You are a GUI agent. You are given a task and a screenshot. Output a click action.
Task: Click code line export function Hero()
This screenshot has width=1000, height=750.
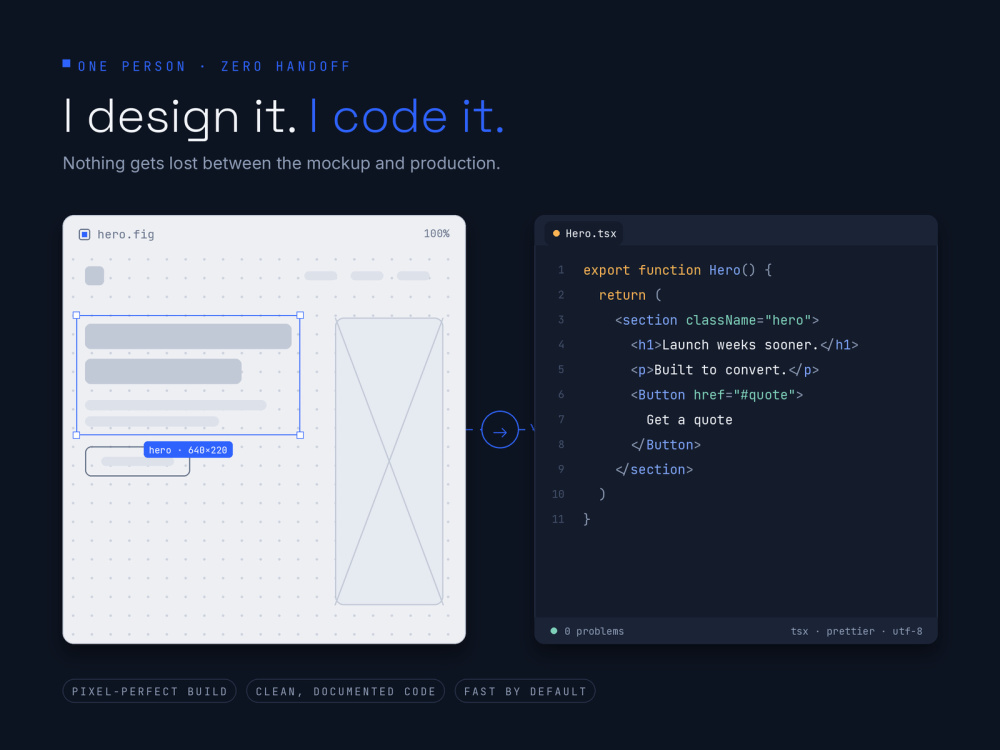(678, 270)
